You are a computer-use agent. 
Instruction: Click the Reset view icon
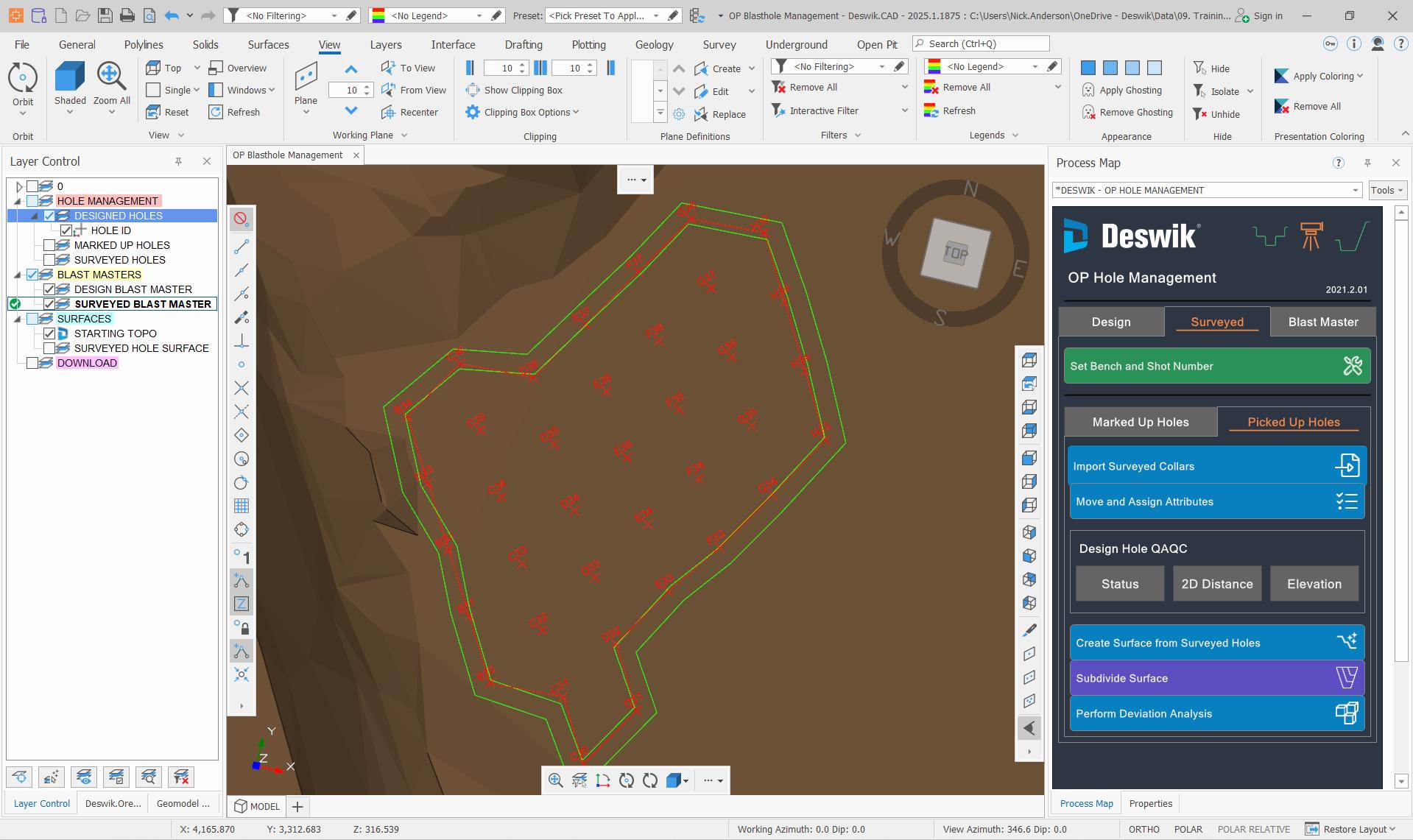[x=153, y=112]
